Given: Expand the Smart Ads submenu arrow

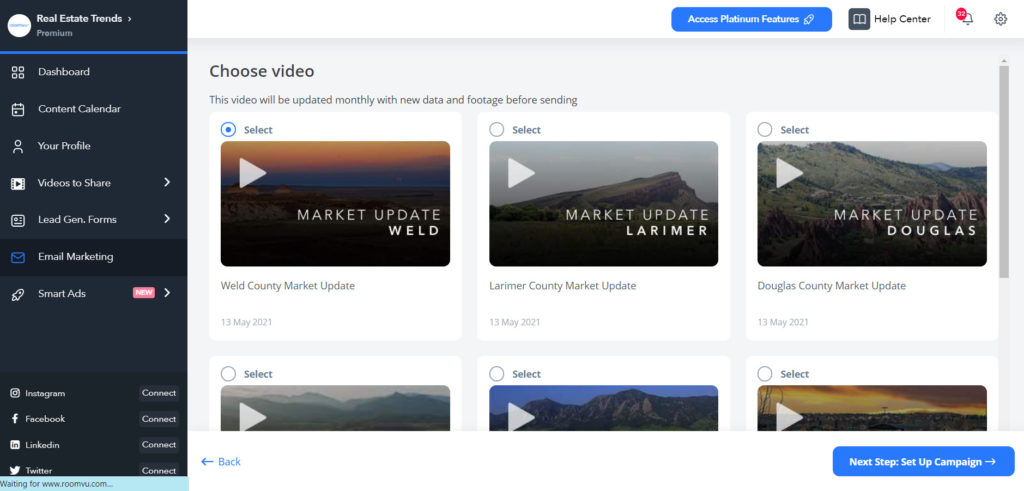Looking at the screenshot, I should 167,293.
